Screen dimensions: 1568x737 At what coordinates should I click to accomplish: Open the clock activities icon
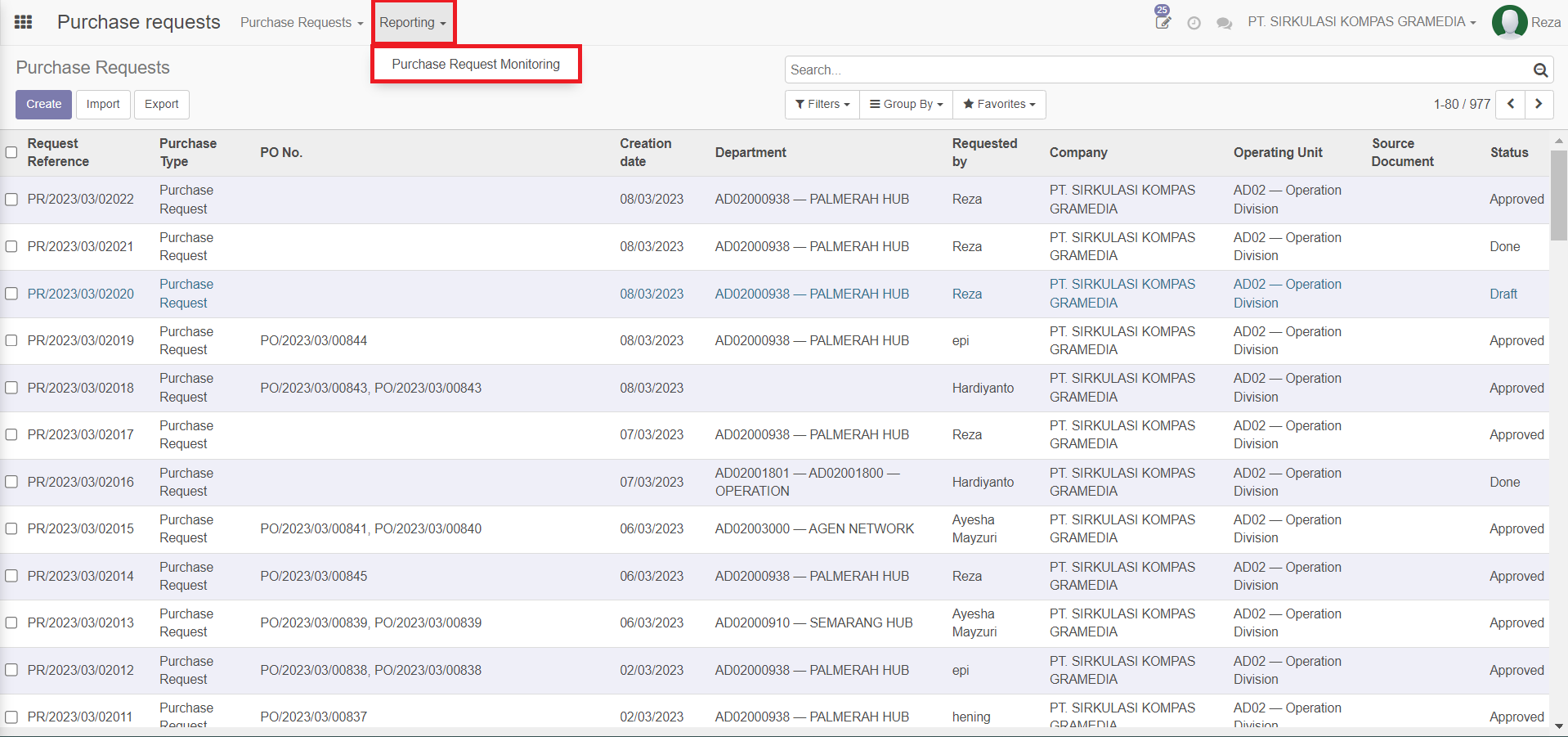(1194, 23)
